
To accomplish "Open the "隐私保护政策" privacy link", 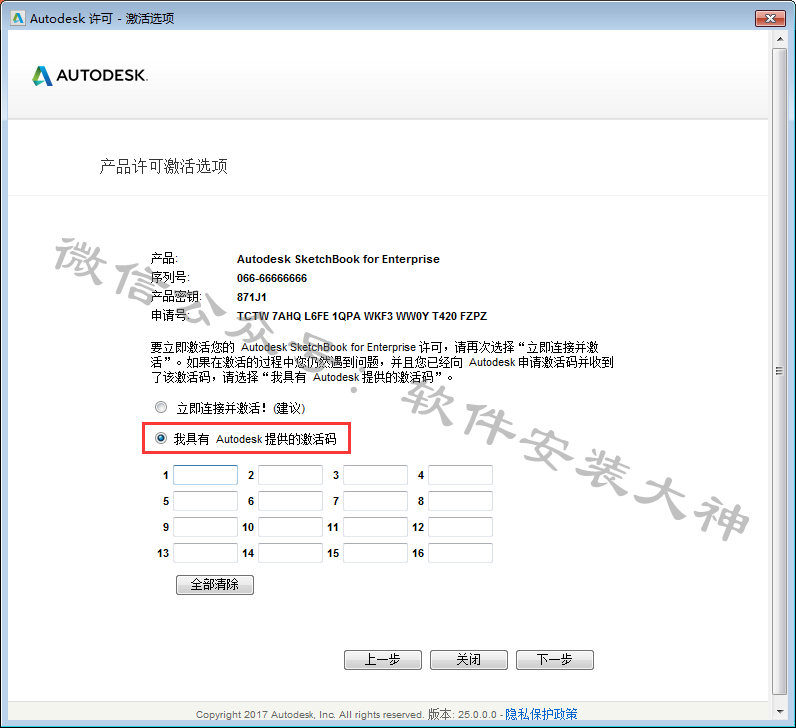I will [x=541, y=714].
